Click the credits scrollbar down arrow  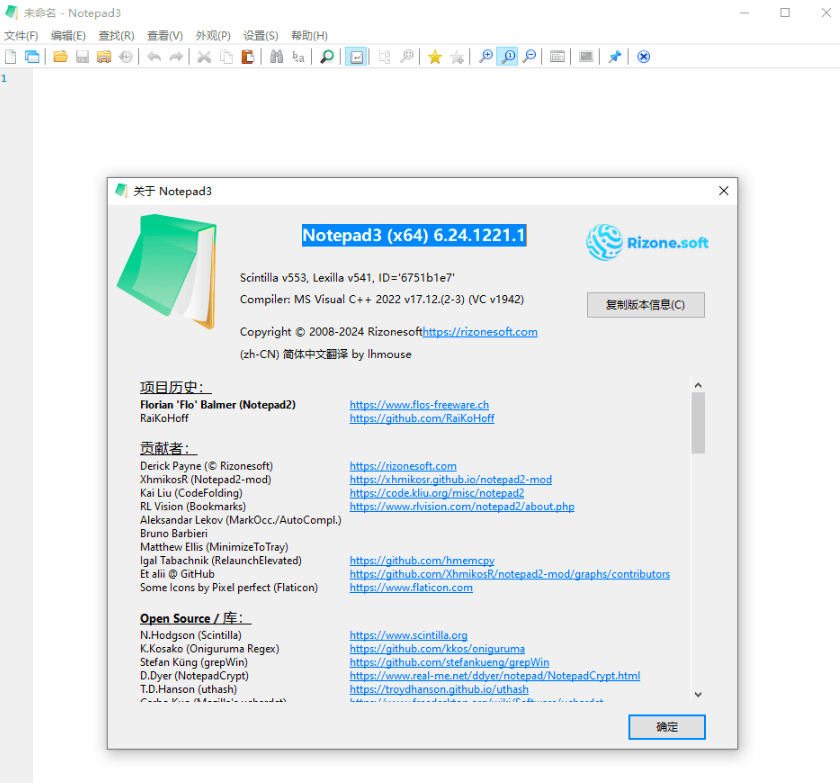pyautogui.click(x=698, y=694)
